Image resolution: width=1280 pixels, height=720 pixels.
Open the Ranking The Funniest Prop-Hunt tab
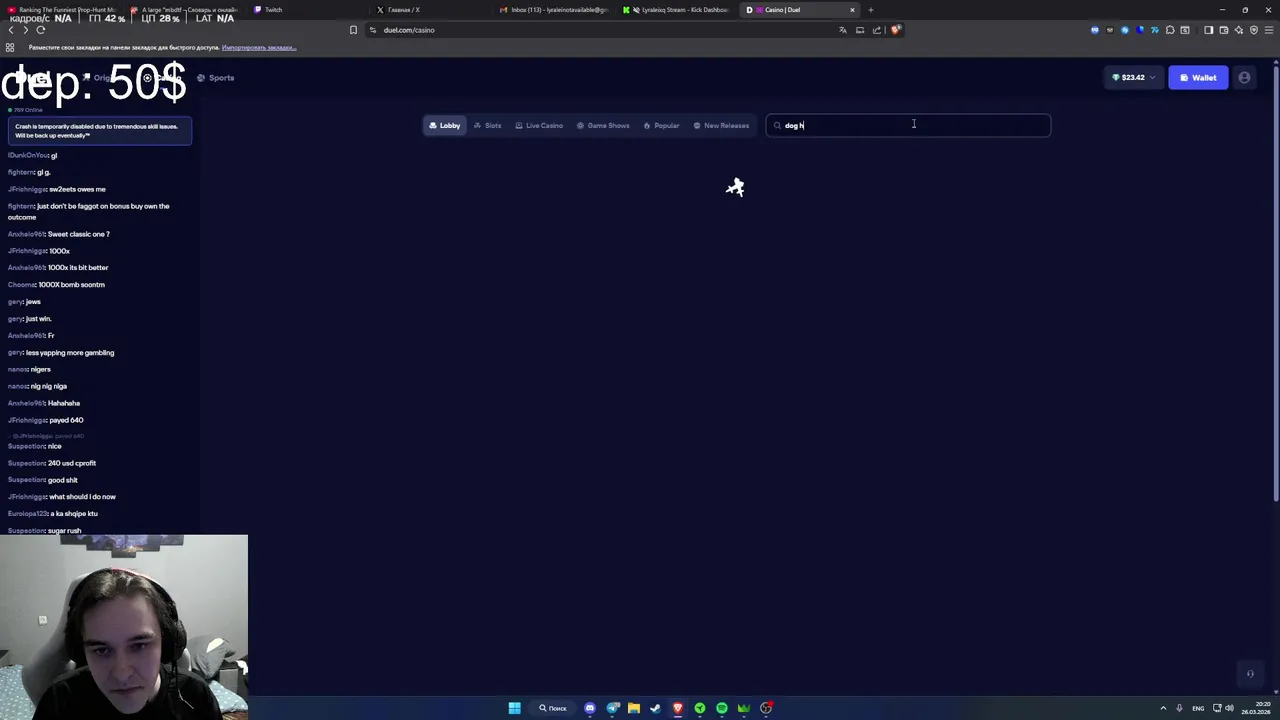[x=62, y=9]
